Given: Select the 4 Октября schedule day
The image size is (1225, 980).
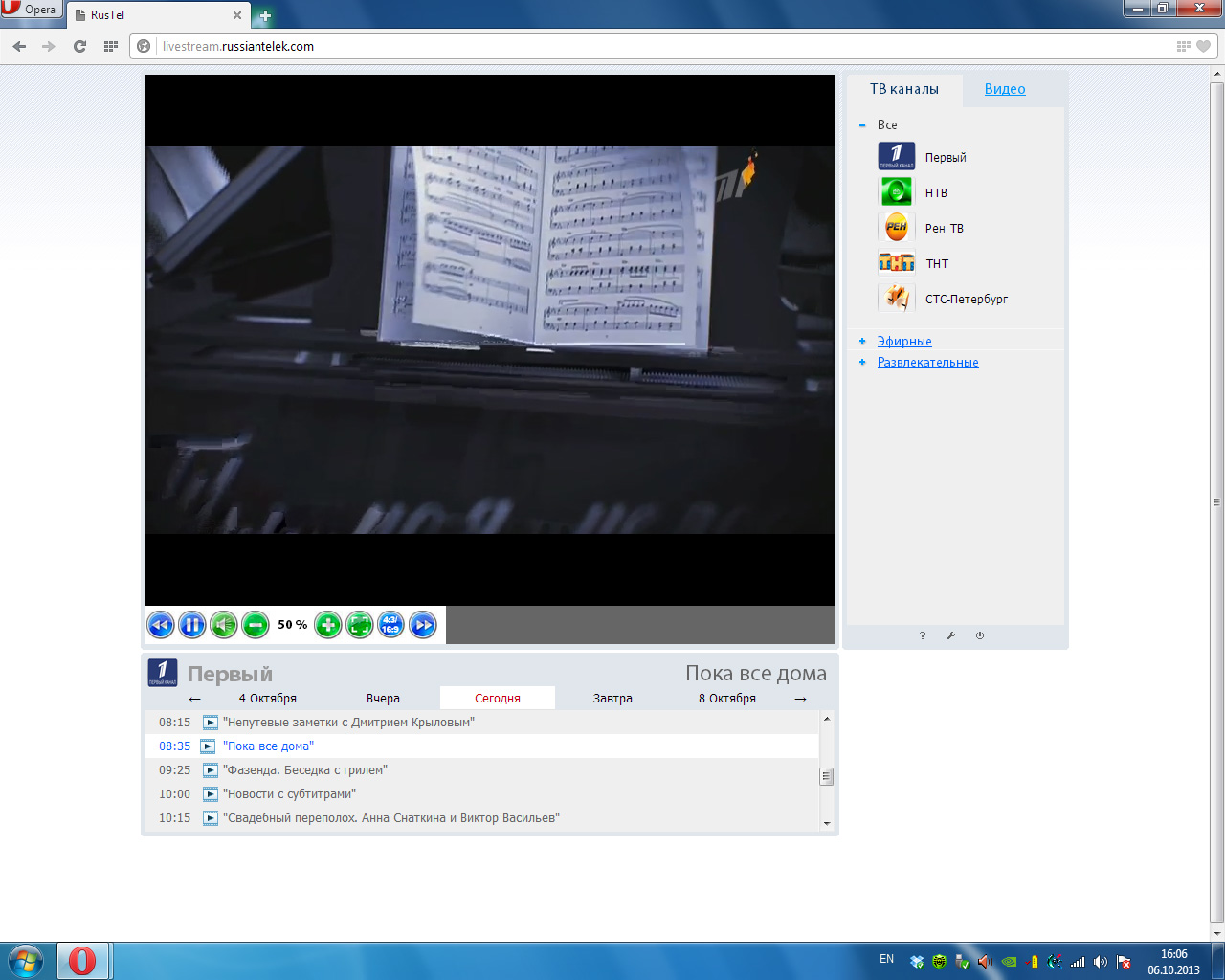Looking at the screenshot, I should tap(268, 699).
